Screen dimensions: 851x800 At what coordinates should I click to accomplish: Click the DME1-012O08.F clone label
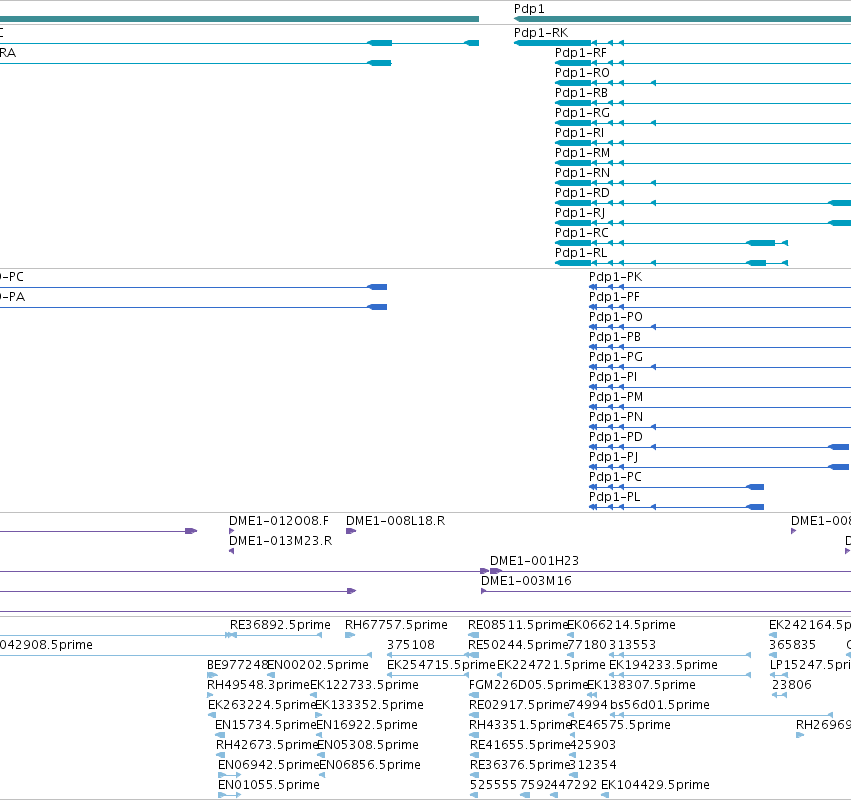click(x=279, y=521)
